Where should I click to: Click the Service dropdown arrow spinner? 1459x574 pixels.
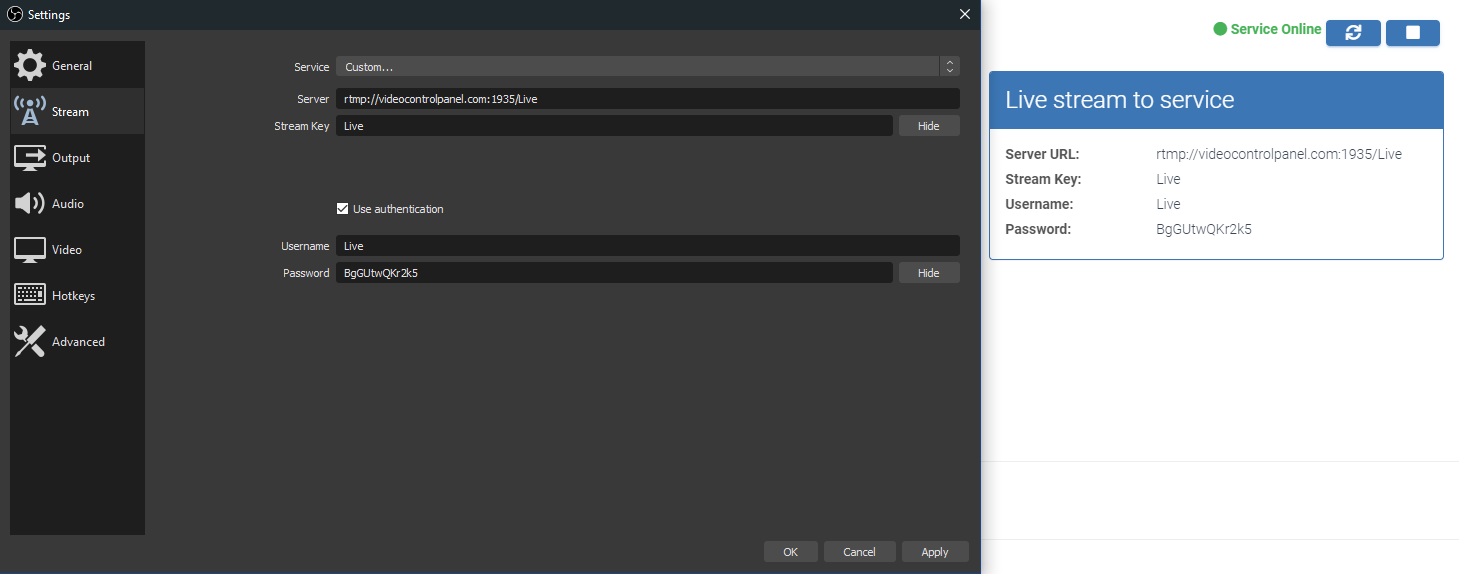[949, 67]
